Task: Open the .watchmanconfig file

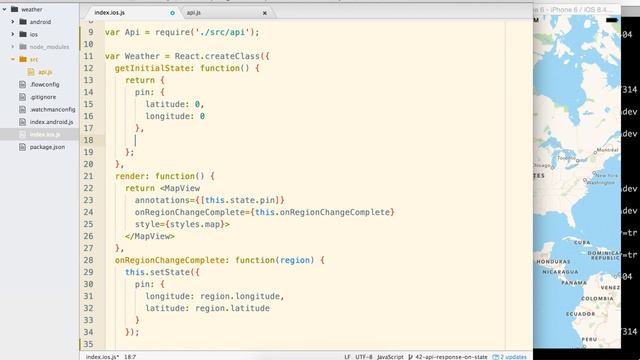Action: point(52,109)
